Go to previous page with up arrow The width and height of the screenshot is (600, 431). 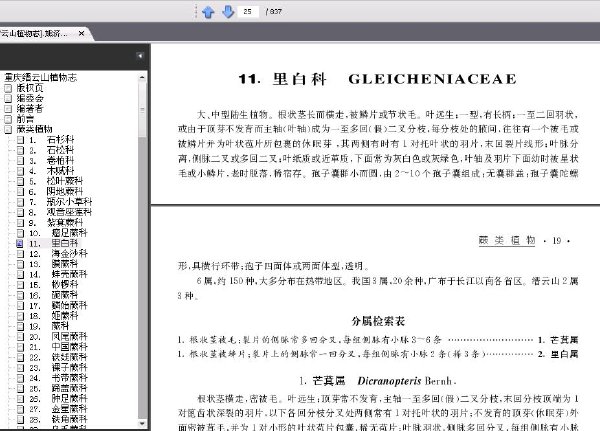coord(208,12)
